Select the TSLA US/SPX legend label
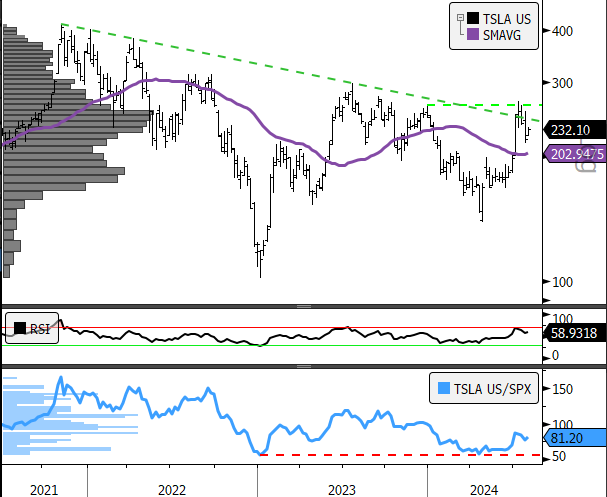 coord(492,389)
